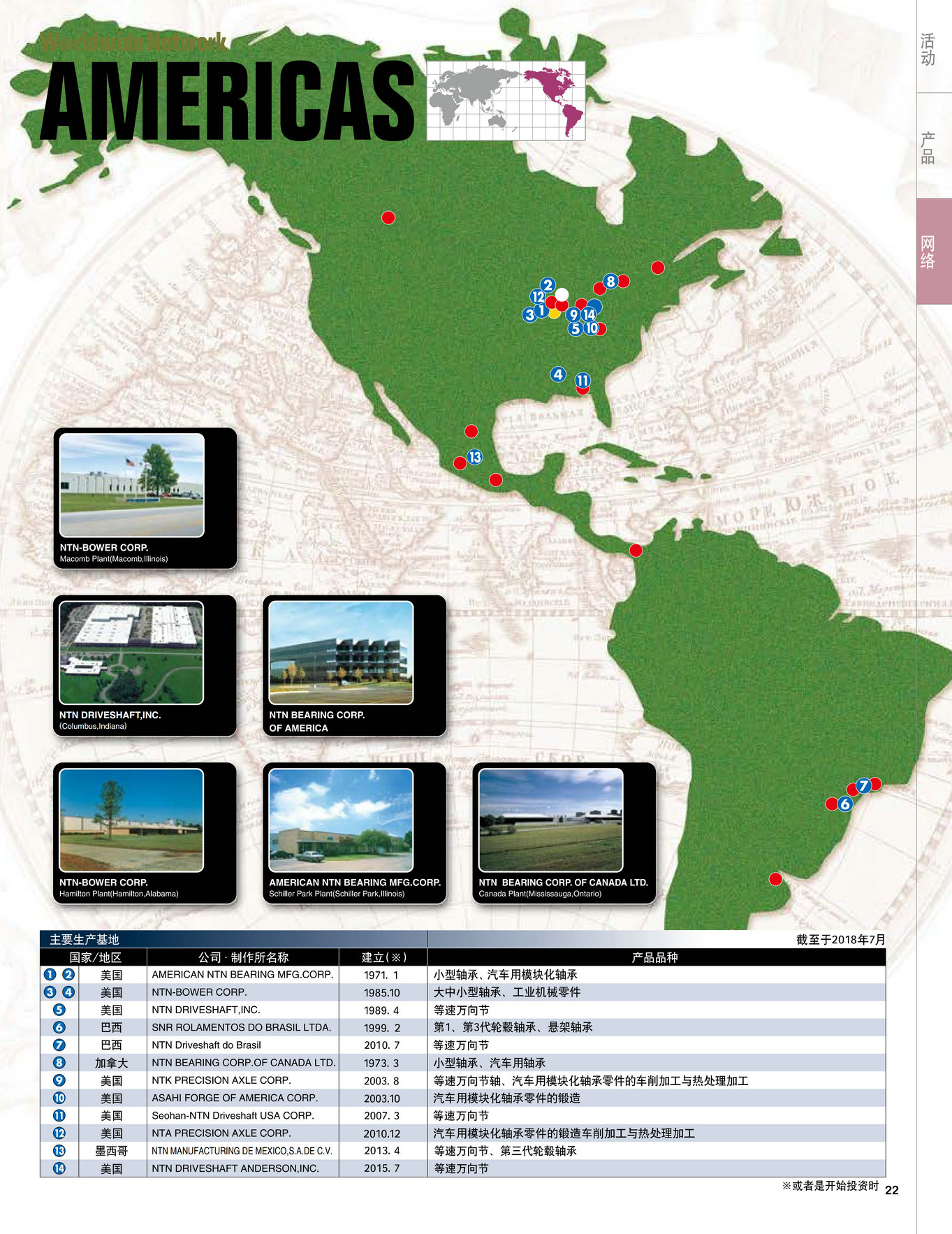Select number 5 icon beside NTN DRIVESHAFT,INC. row
The image size is (952, 1234).
point(59,1010)
